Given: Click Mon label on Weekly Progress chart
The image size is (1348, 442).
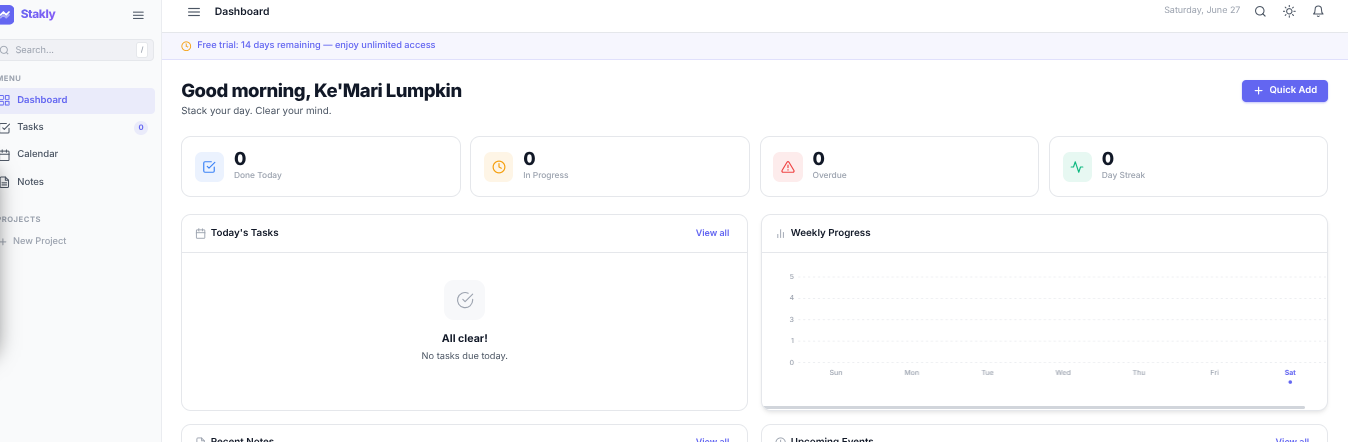Looking at the screenshot, I should coord(912,372).
